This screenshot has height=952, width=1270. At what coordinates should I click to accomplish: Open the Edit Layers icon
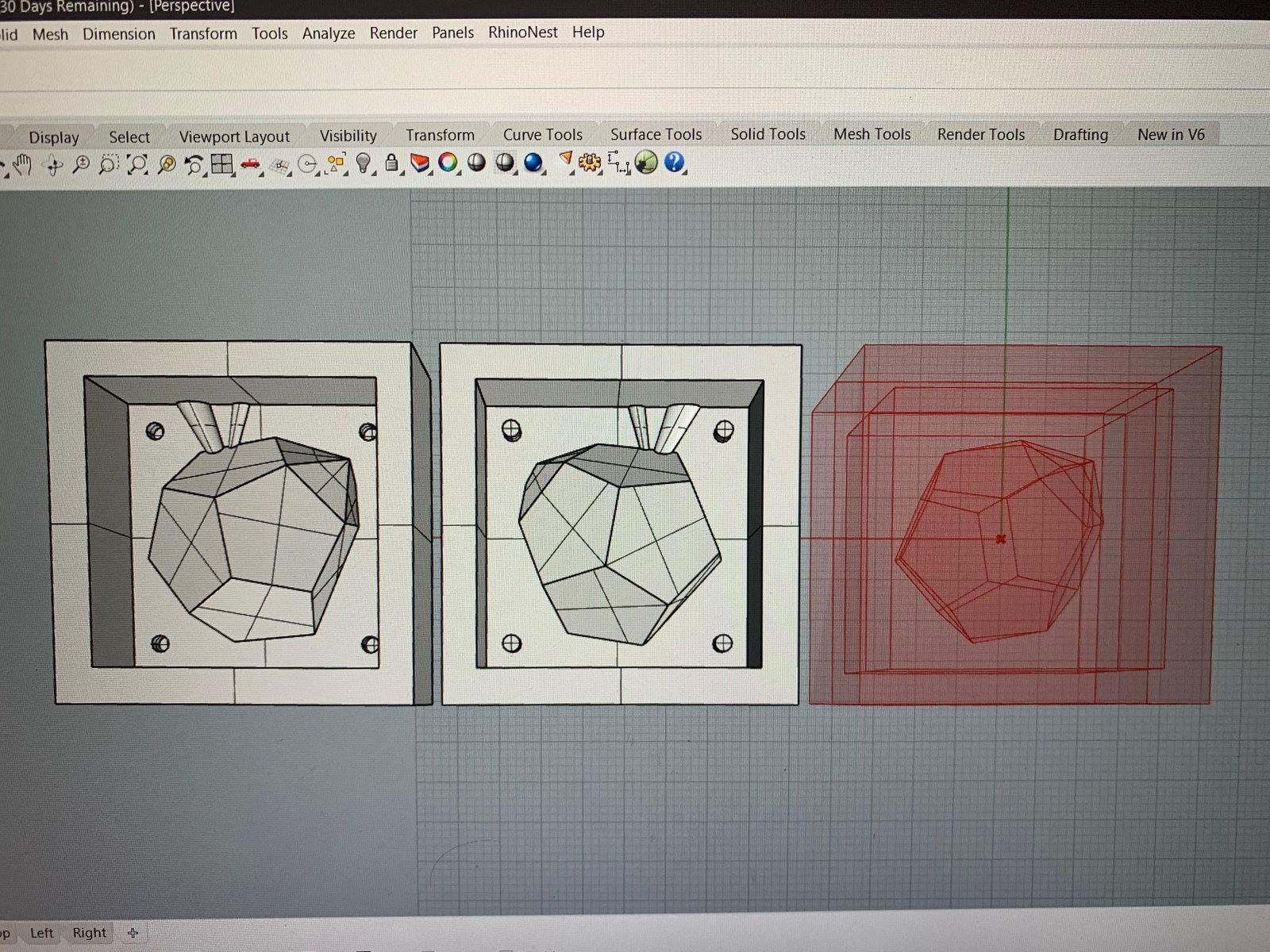click(420, 163)
